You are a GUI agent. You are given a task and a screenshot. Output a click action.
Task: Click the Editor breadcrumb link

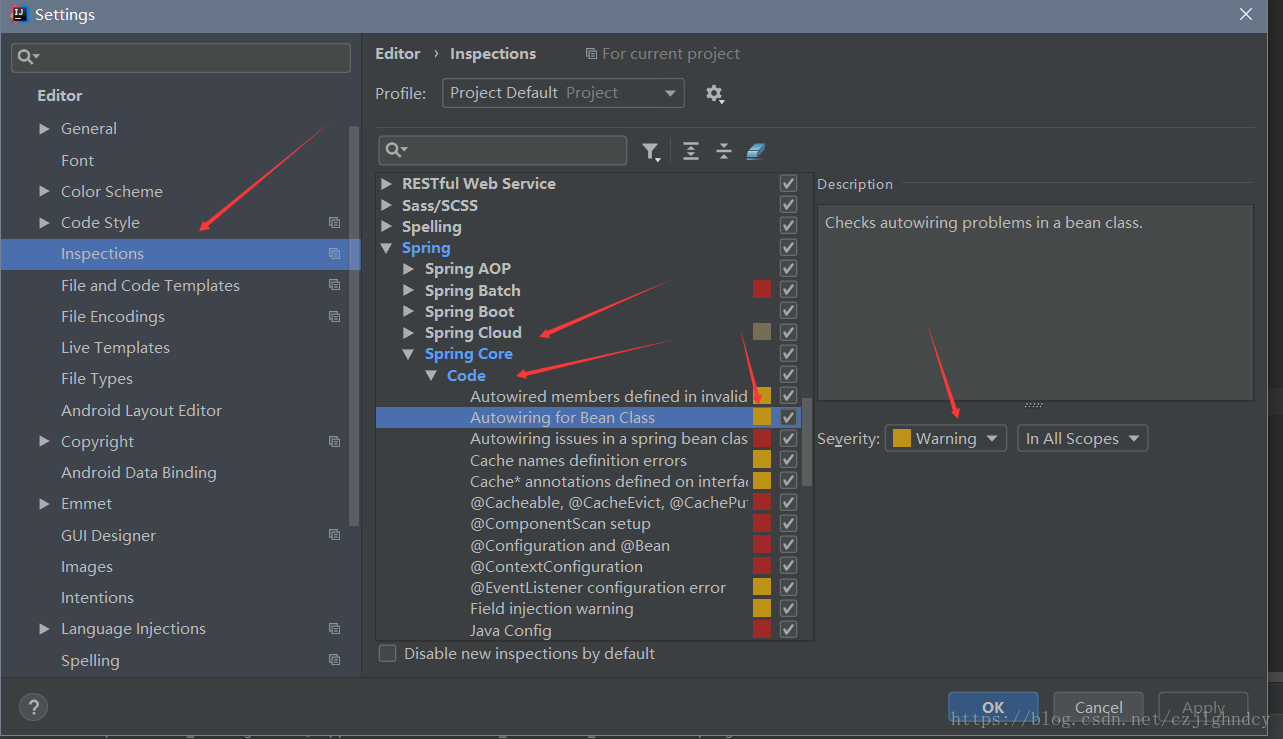pos(397,54)
